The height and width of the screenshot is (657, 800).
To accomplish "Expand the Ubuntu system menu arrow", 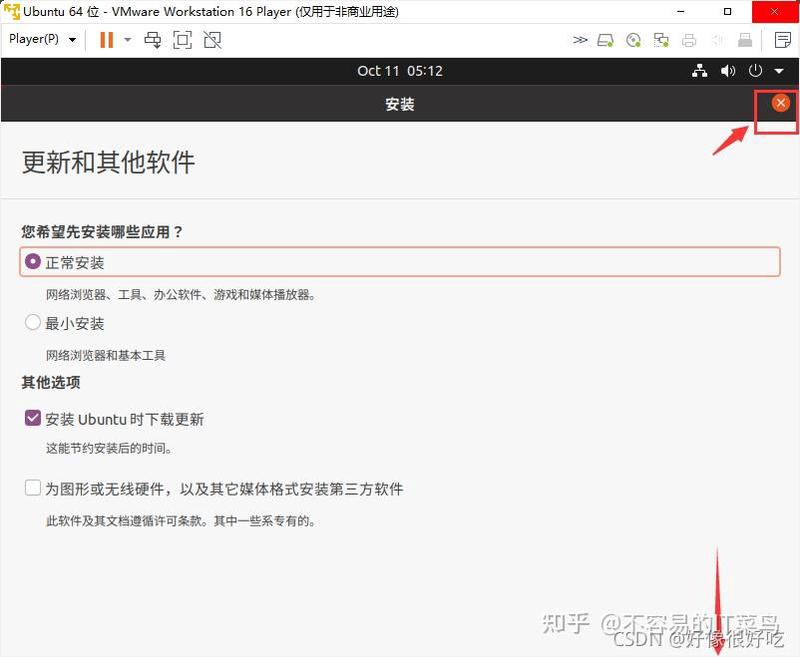I will tap(779, 71).
